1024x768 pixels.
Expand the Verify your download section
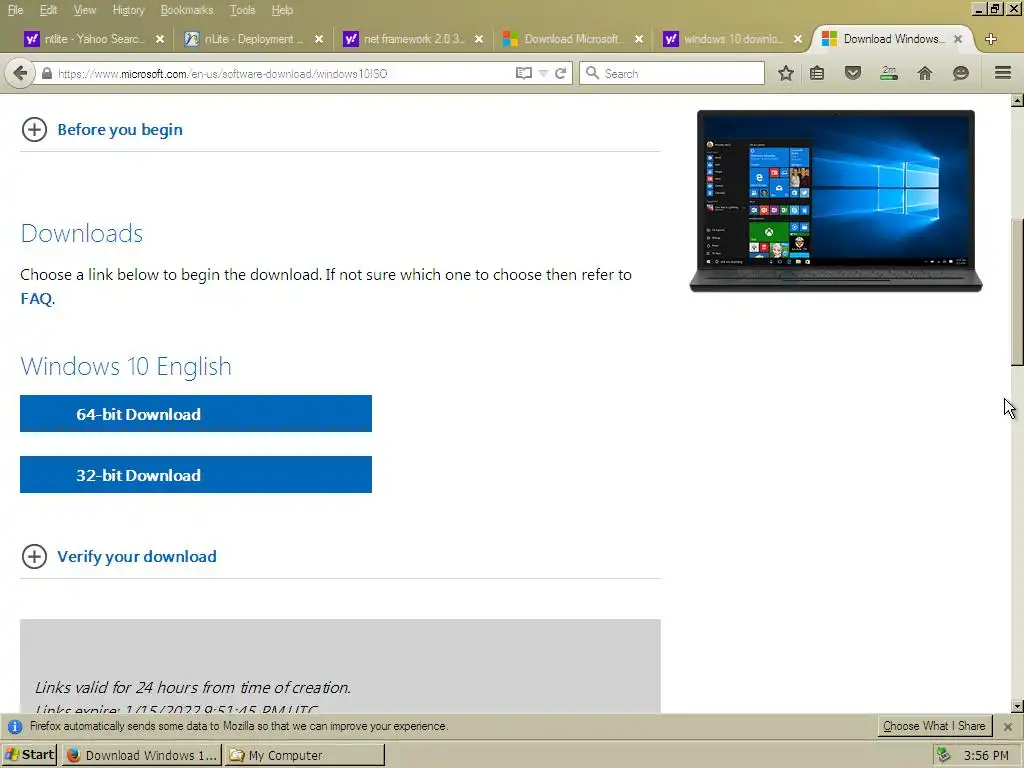pos(119,556)
